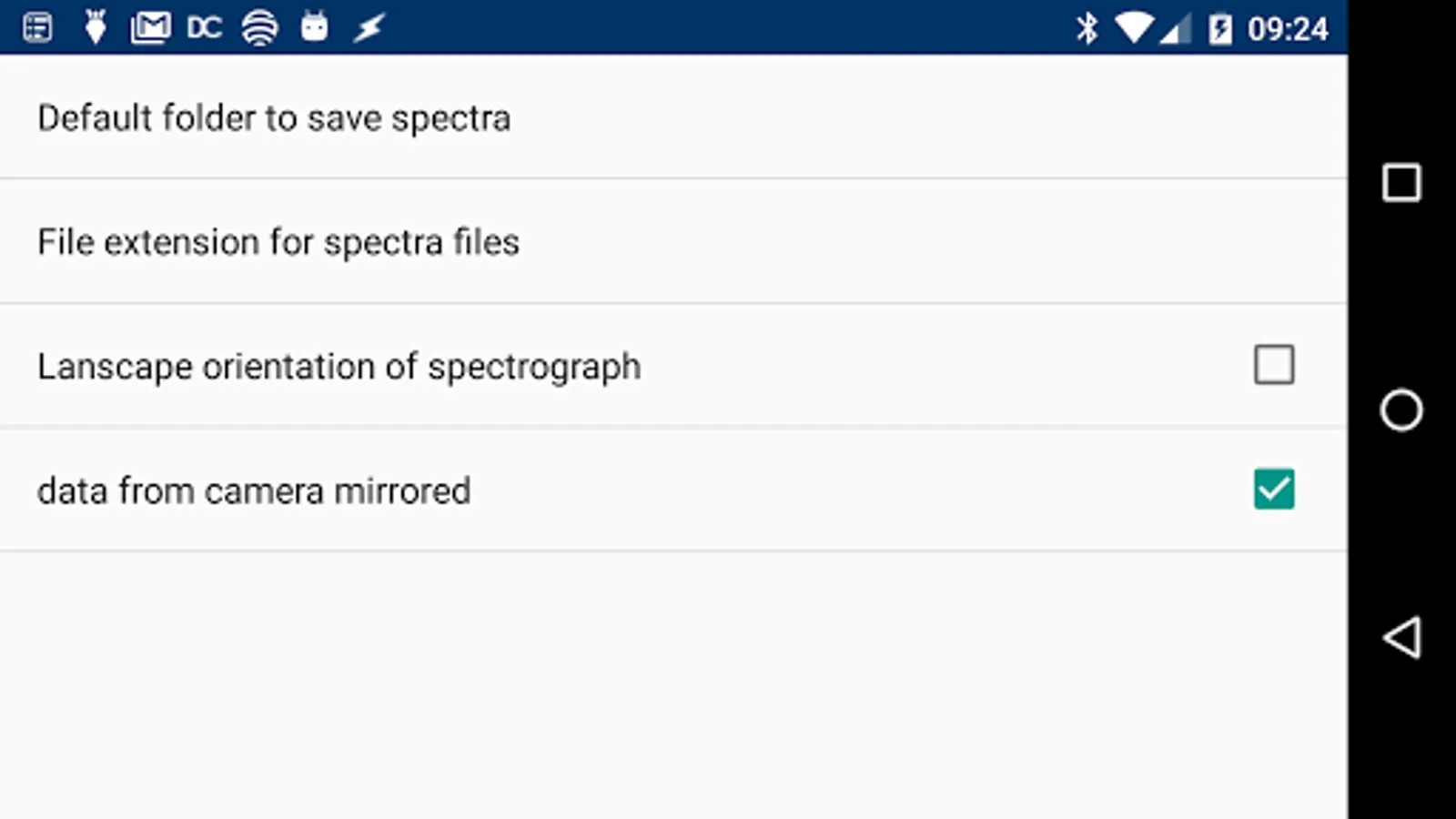Tap the cellular signal strength icon
The image size is (1456, 819).
point(1175,31)
